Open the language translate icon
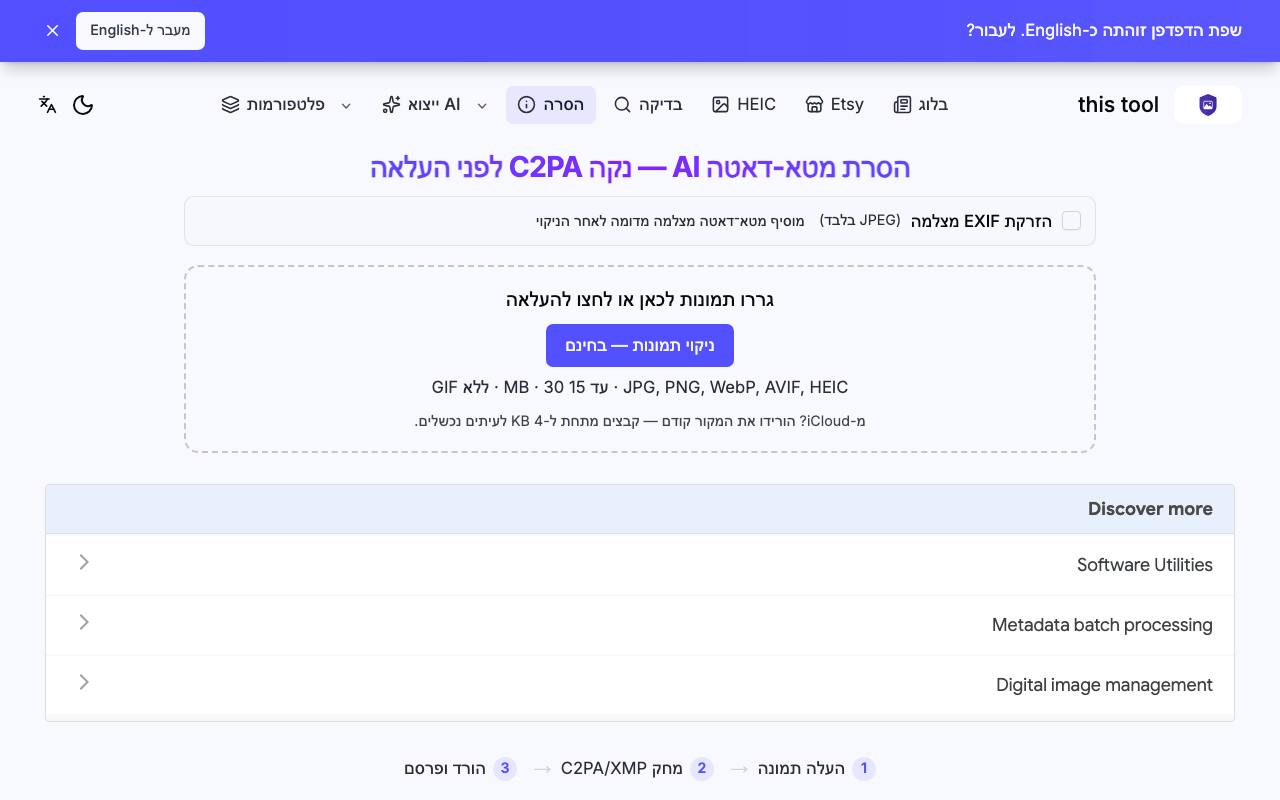Screen dimensions: 1280x800 coord(47,105)
